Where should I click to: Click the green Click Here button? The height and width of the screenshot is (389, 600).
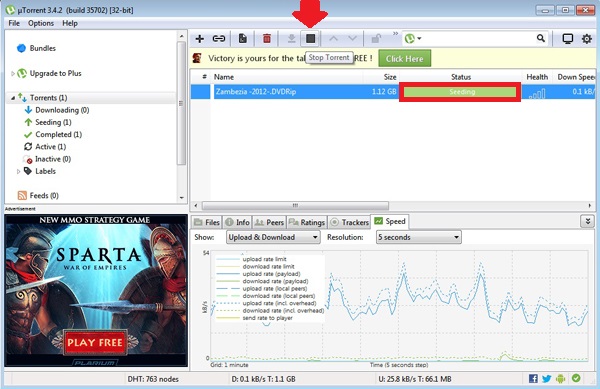pyautogui.click(x=404, y=59)
